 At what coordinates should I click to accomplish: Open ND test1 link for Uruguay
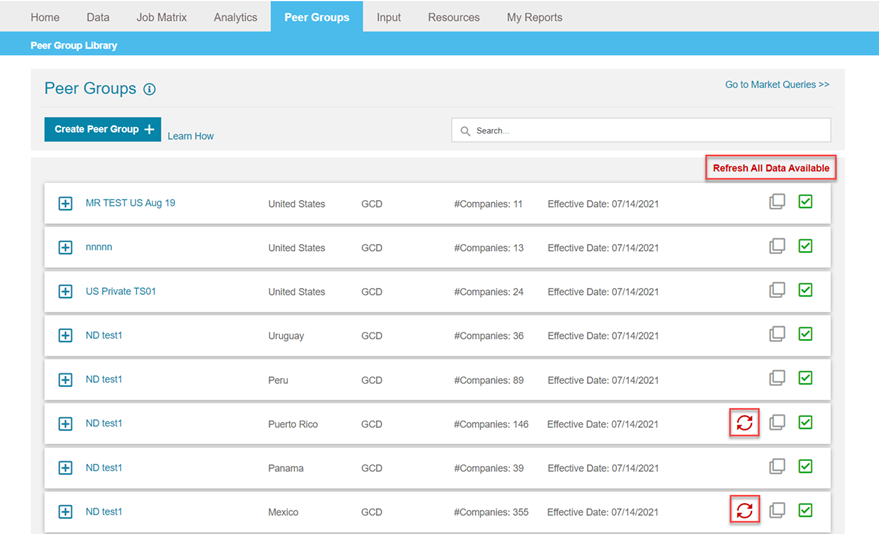click(104, 335)
